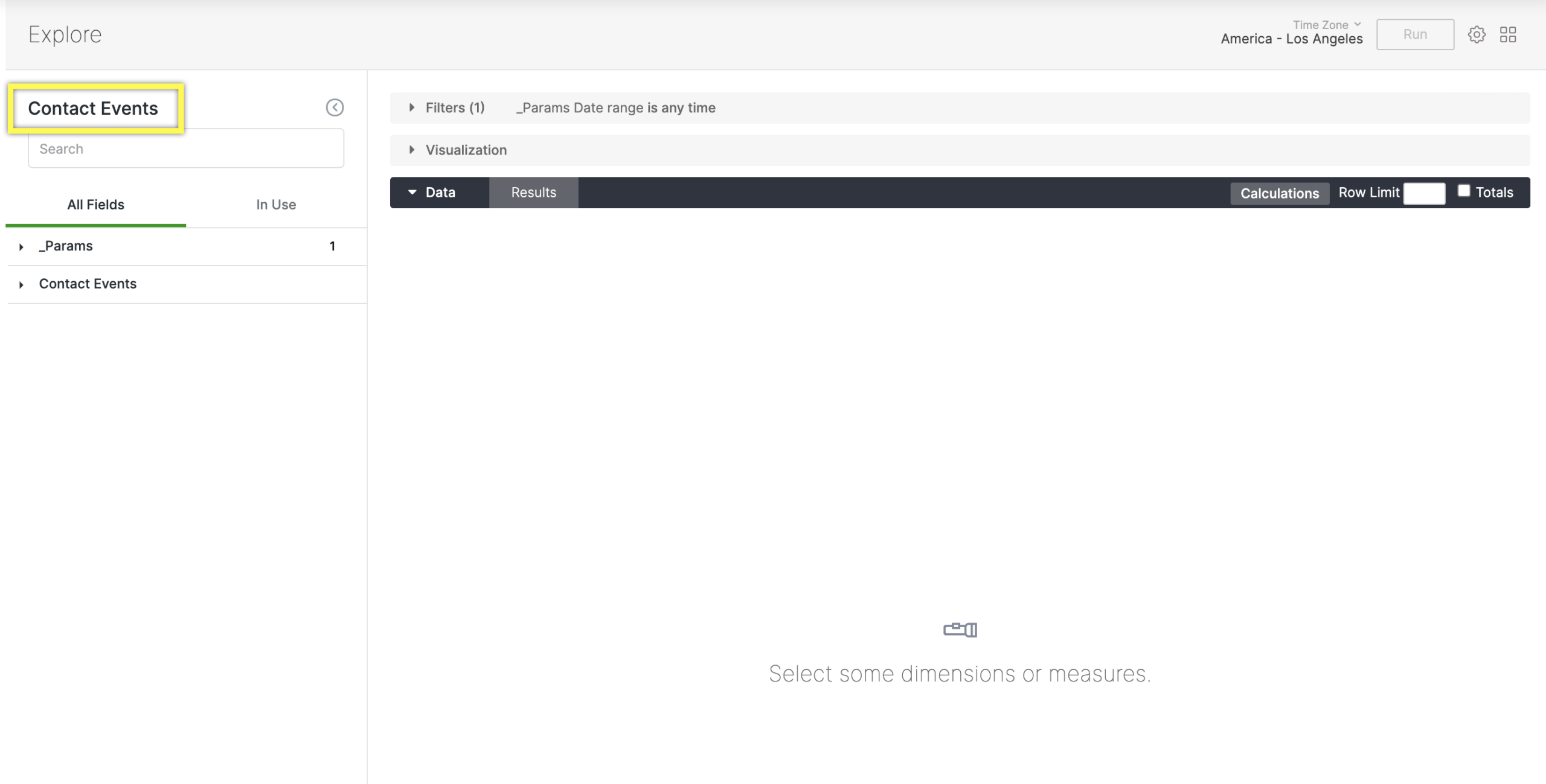Click the Calculations button
This screenshot has height=784, width=1546.
click(x=1280, y=192)
